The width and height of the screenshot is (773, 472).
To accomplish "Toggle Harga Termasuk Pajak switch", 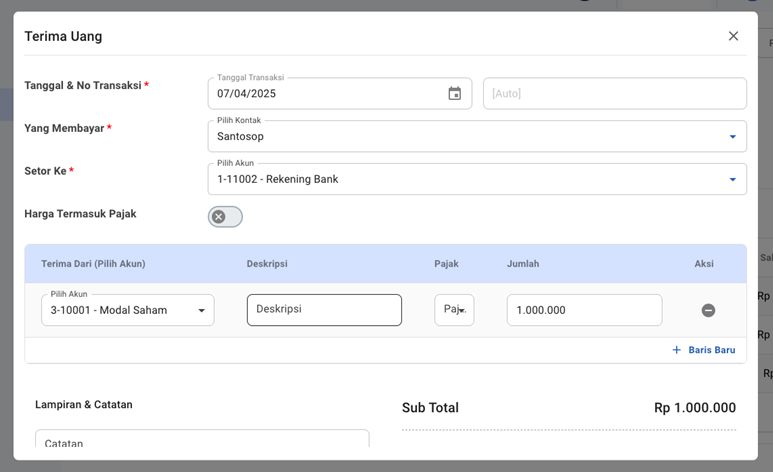I will [x=225, y=217].
